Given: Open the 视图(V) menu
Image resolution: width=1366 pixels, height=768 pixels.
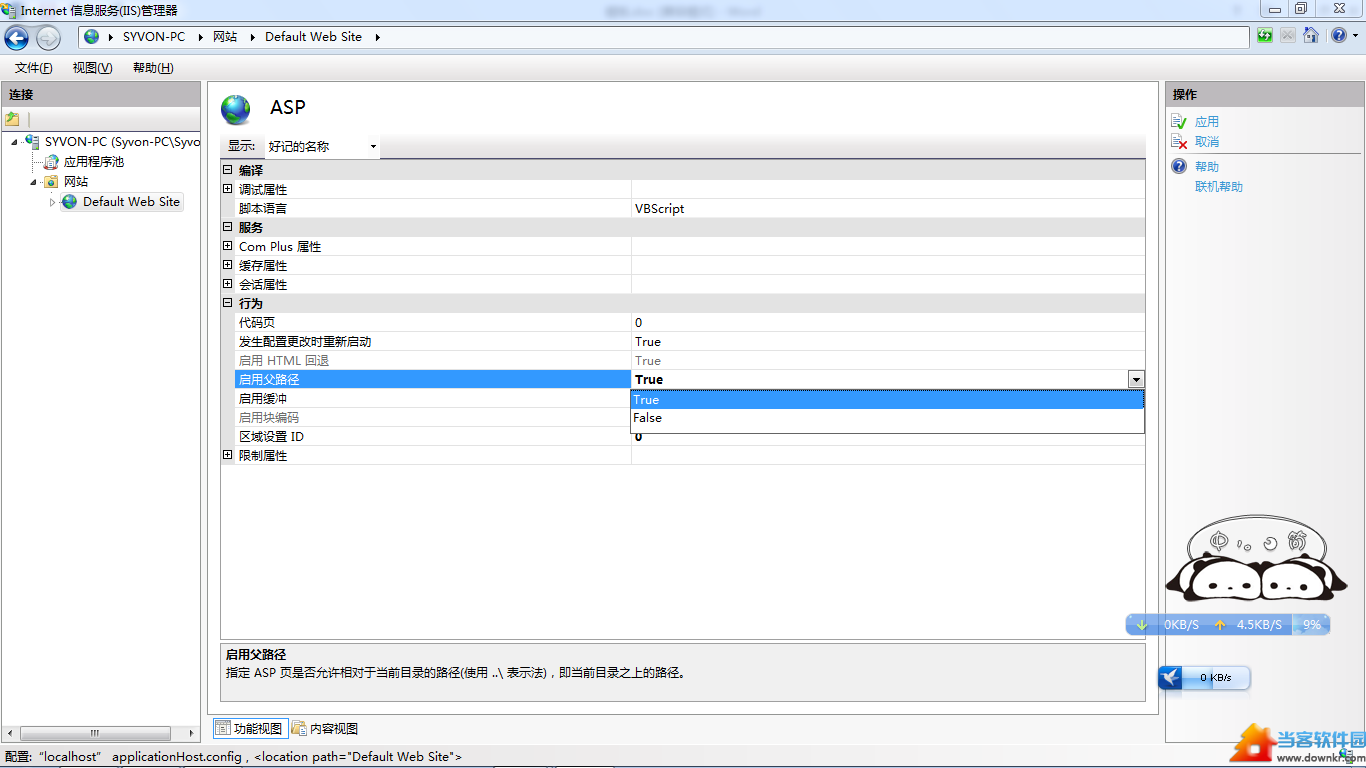Looking at the screenshot, I should click(92, 68).
